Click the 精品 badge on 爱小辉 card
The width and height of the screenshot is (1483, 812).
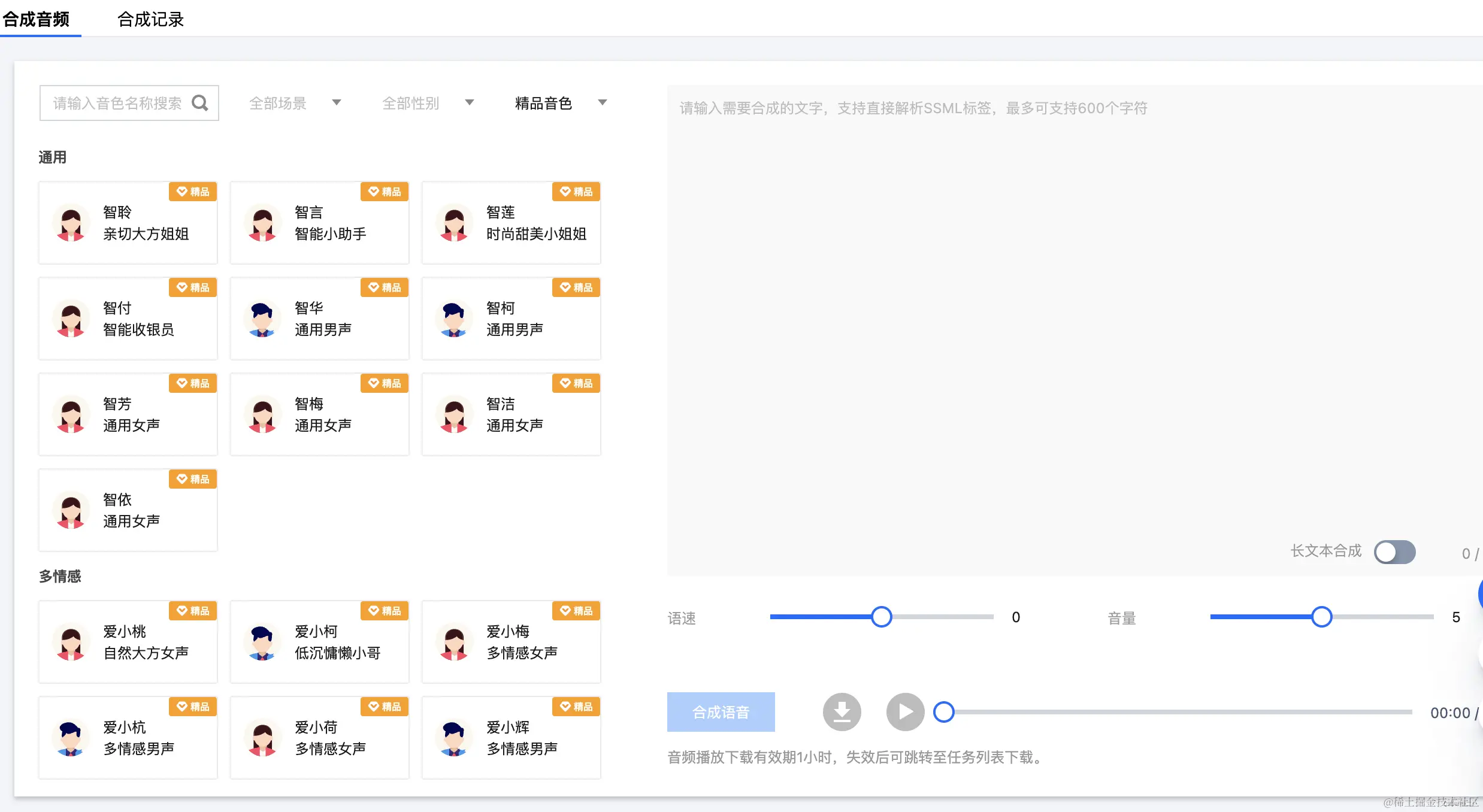pyautogui.click(x=576, y=707)
